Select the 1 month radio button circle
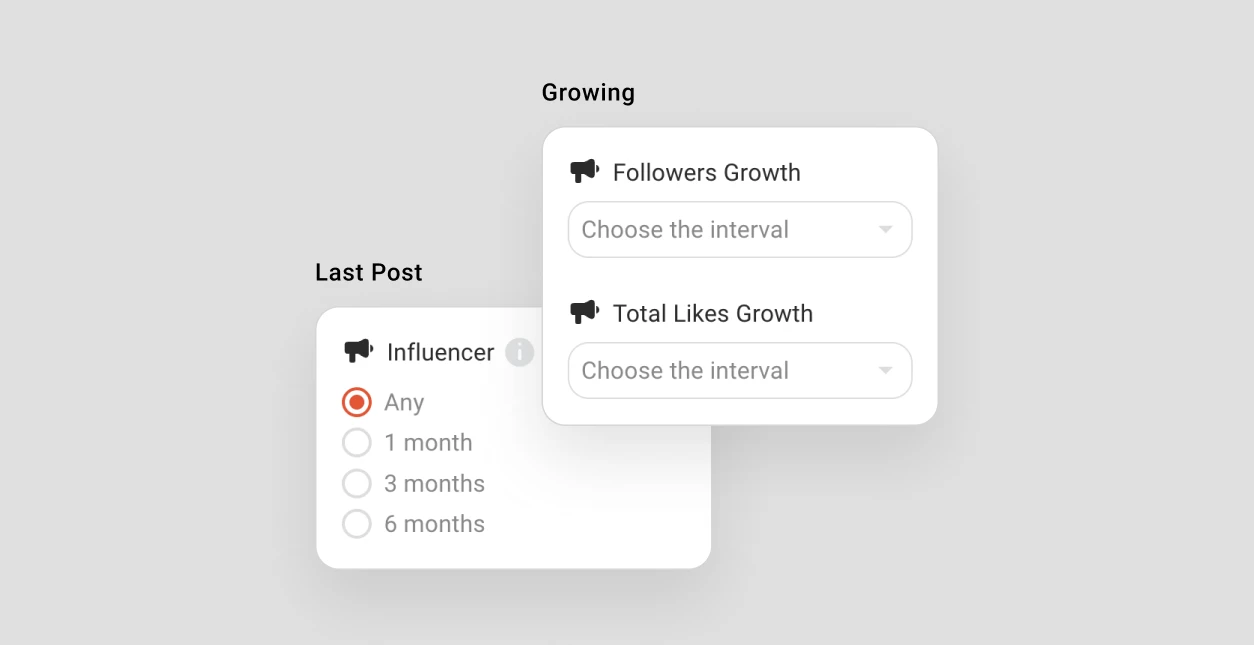Viewport: 1254px width, 645px height. 357,442
